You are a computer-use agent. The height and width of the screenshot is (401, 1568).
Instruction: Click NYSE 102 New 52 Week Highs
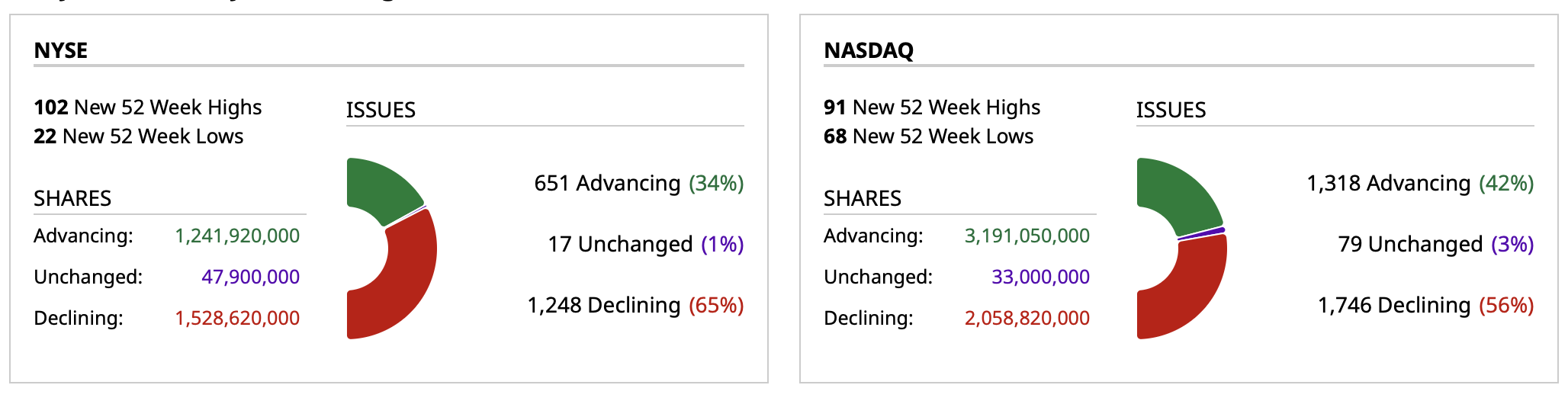tap(148, 107)
